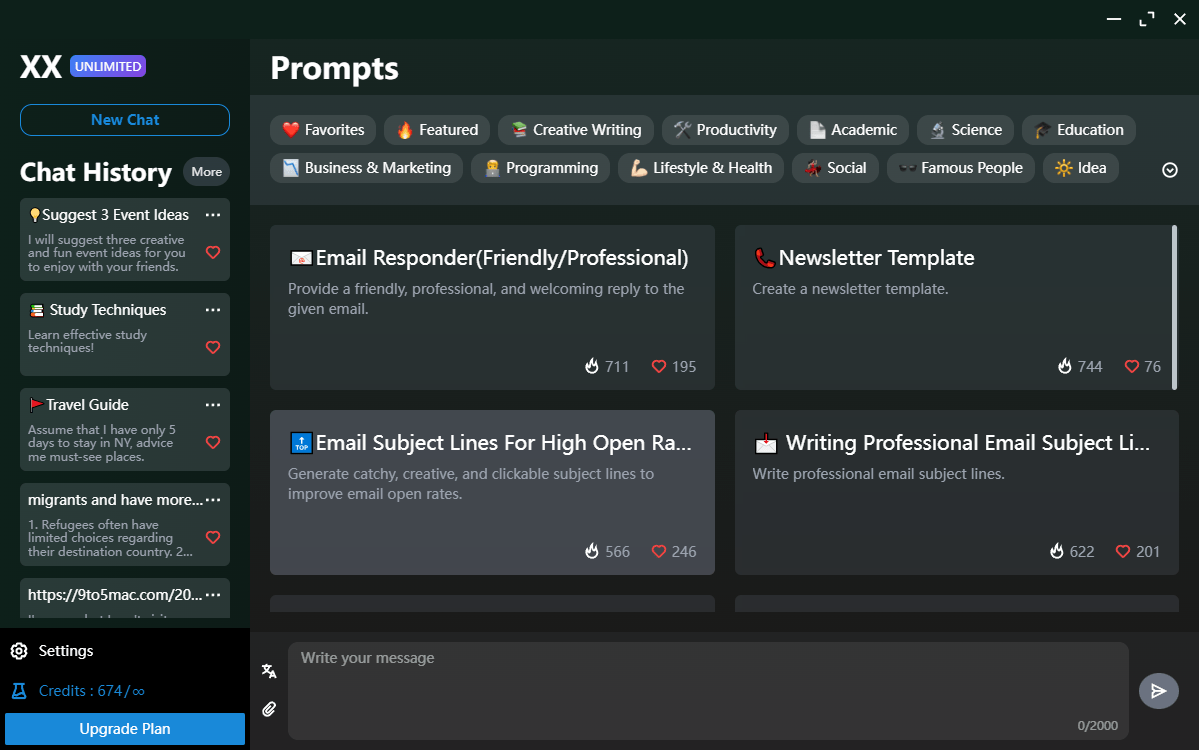Click the Settings gear icon
The height and width of the screenshot is (750, 1199).
tap(19, 651)
